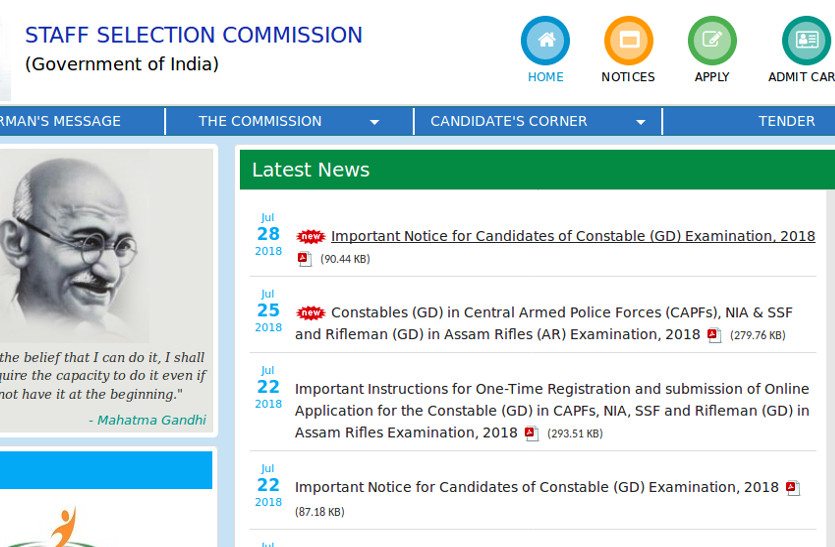The height and width of the screenshot is (547, 835).
Task: Open Important Instructions for One-Time Registration link
Action: [552, 389]
